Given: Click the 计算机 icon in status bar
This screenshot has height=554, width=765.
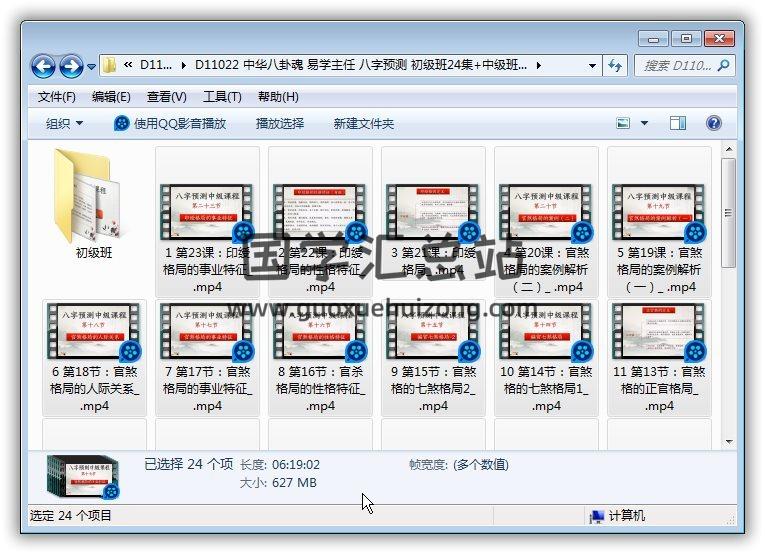Looking at the screenshot, I should pos(597,516).
